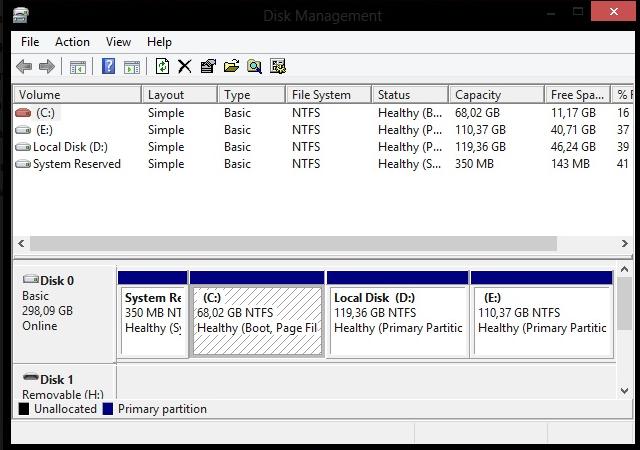Click the Forward arrow toolbar icon
This screenshot has width=640, height=450.
point(47,66)
